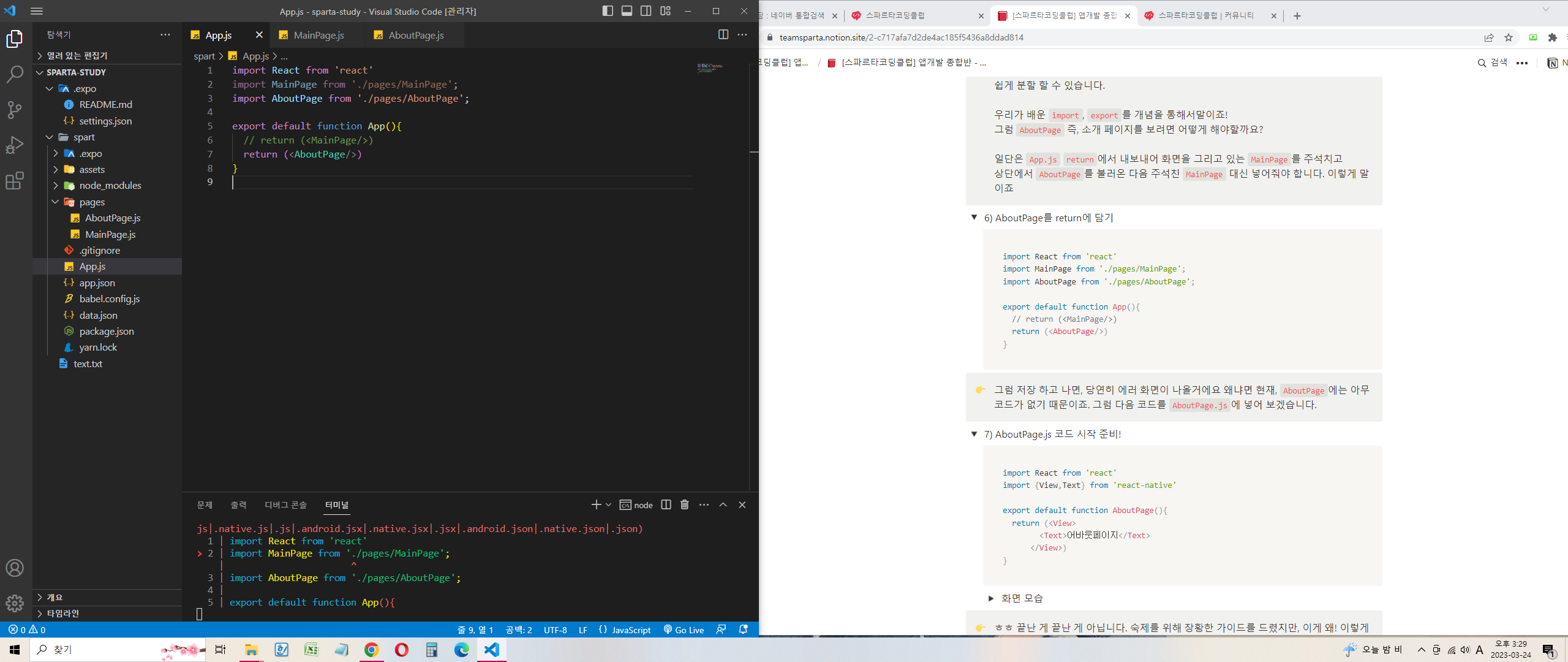This screenshot has height=662, width=1568.
Task: Open Notion page search
Action: [1493, 63]
